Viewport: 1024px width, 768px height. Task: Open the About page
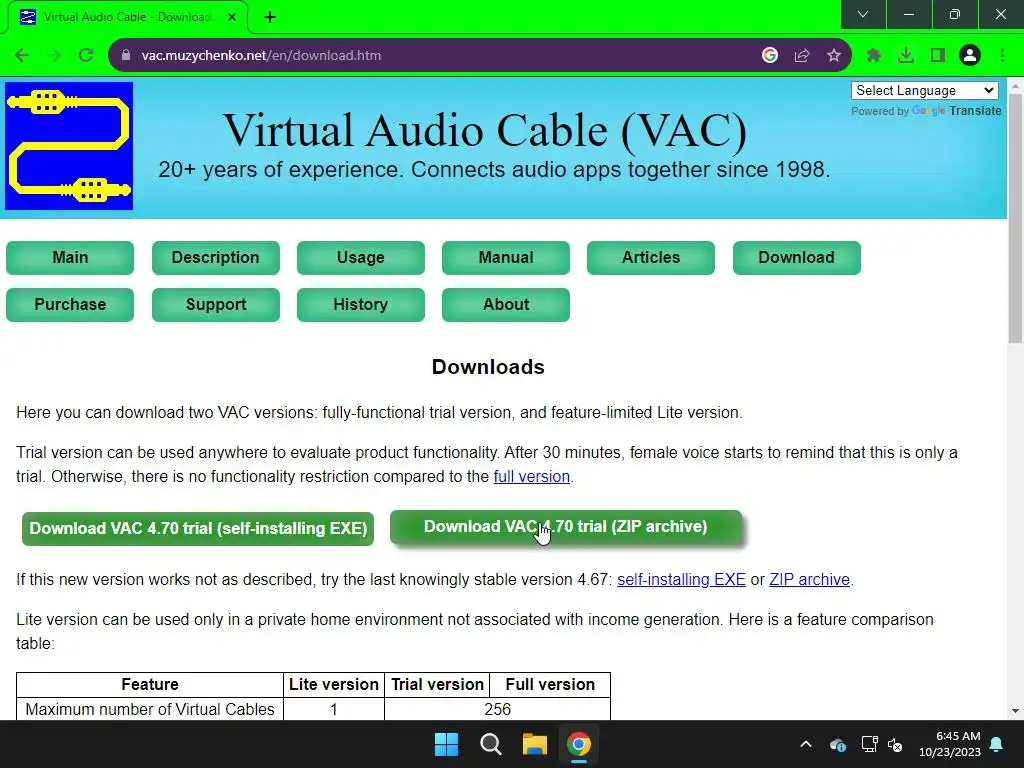tap(505, 304)
